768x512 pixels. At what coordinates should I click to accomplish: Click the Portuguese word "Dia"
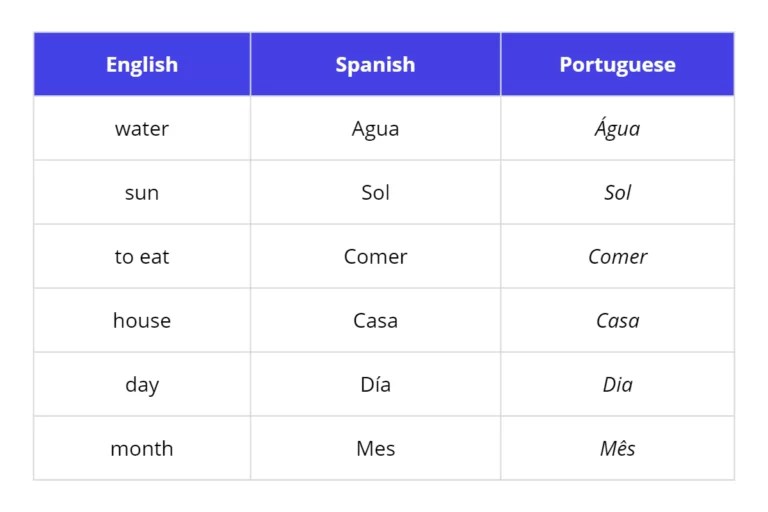tap(617, 385)
